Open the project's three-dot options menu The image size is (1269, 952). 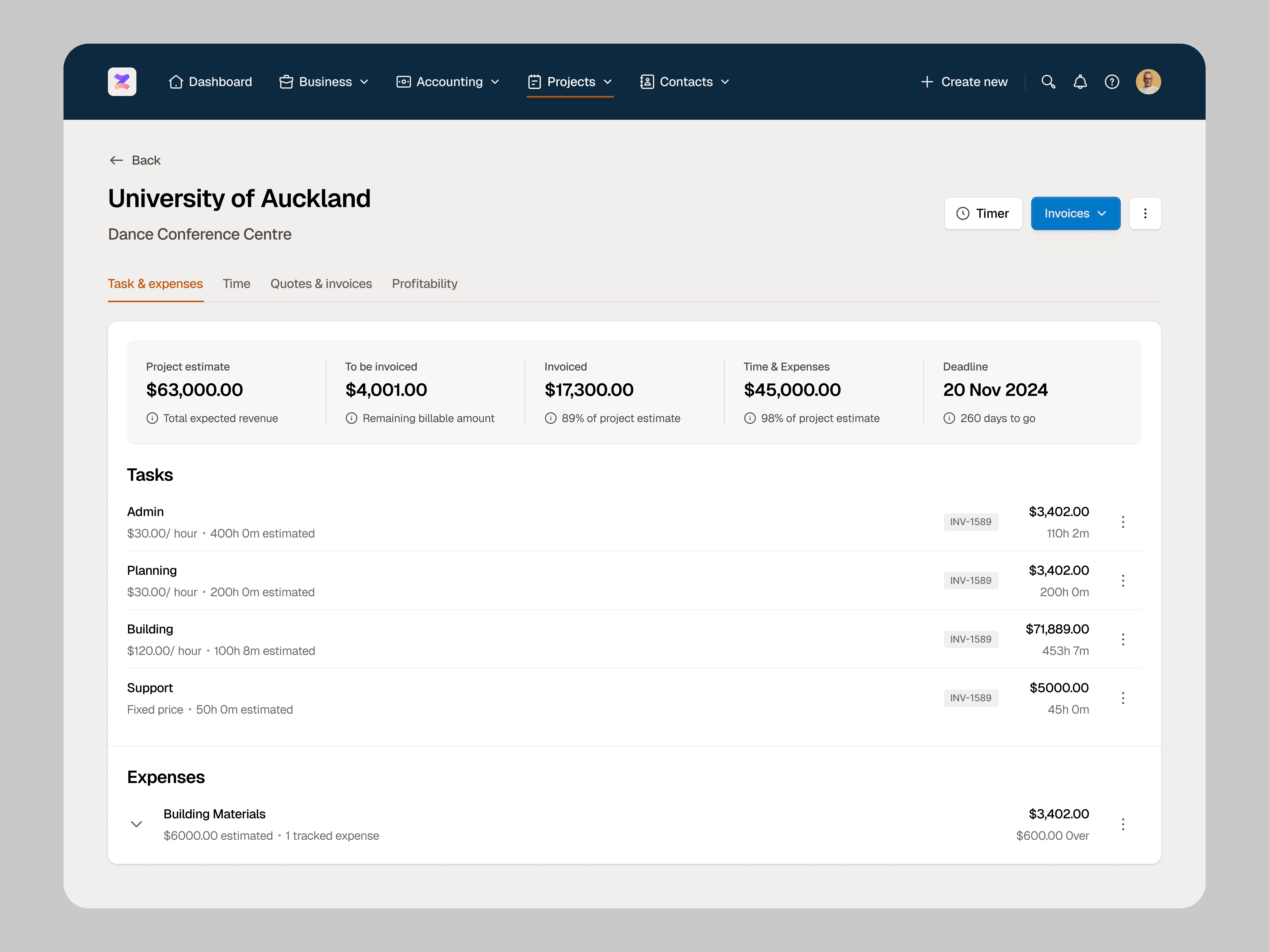(x=1145, y=213)
